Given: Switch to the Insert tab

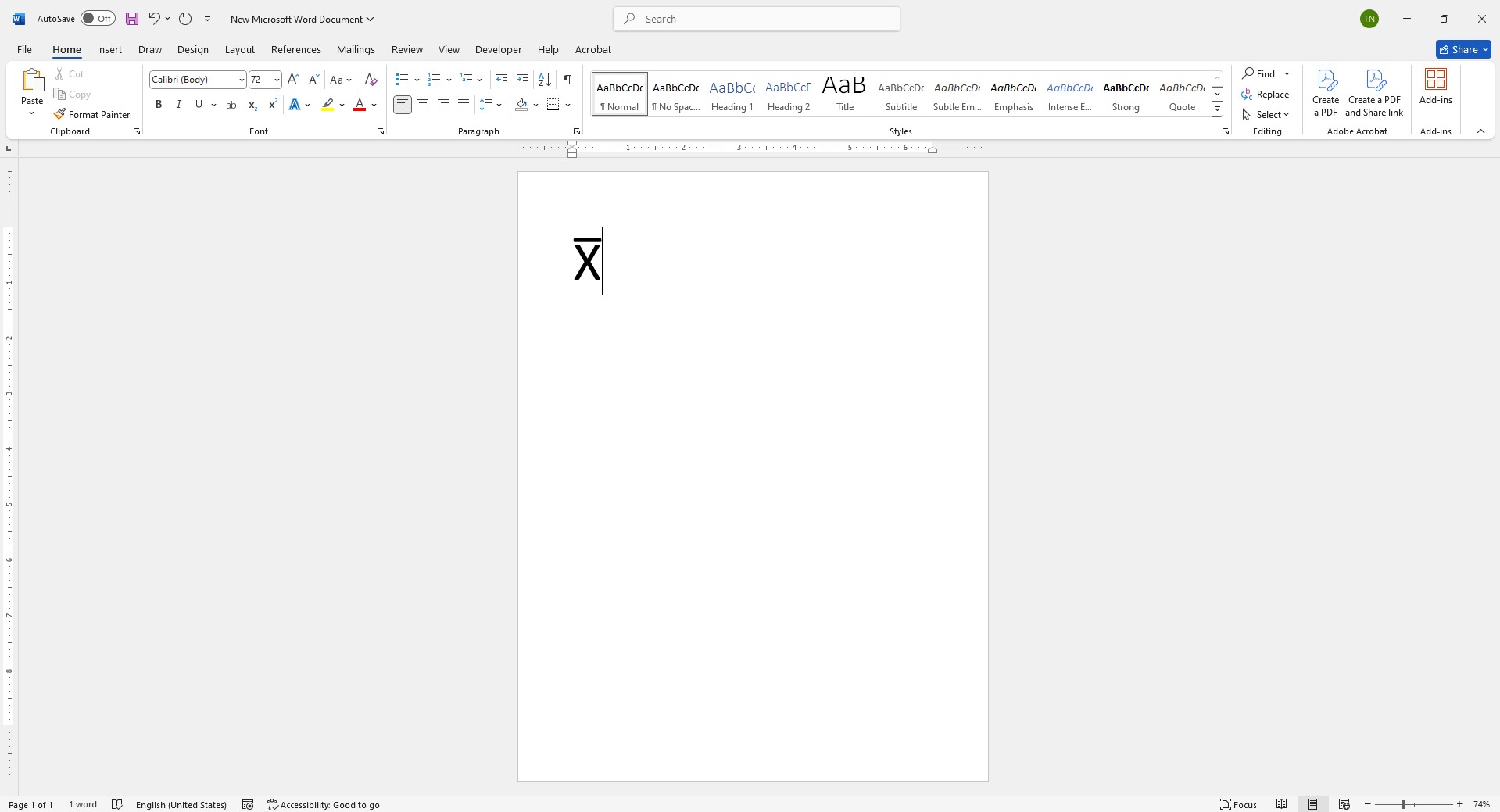Looking at the screenshot, I should point(109,49).
